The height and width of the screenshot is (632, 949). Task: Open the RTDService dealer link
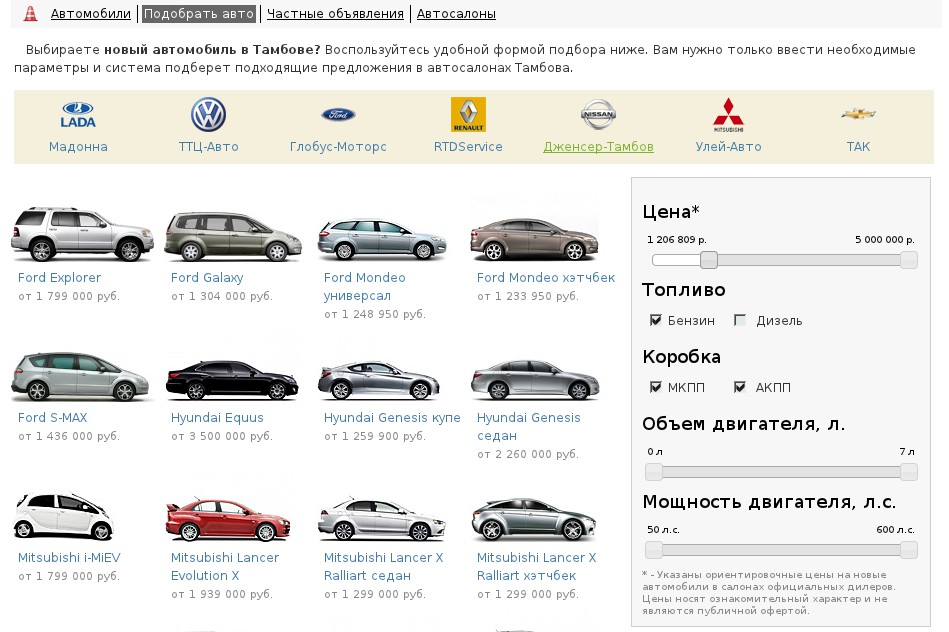(x=468, y=146)
